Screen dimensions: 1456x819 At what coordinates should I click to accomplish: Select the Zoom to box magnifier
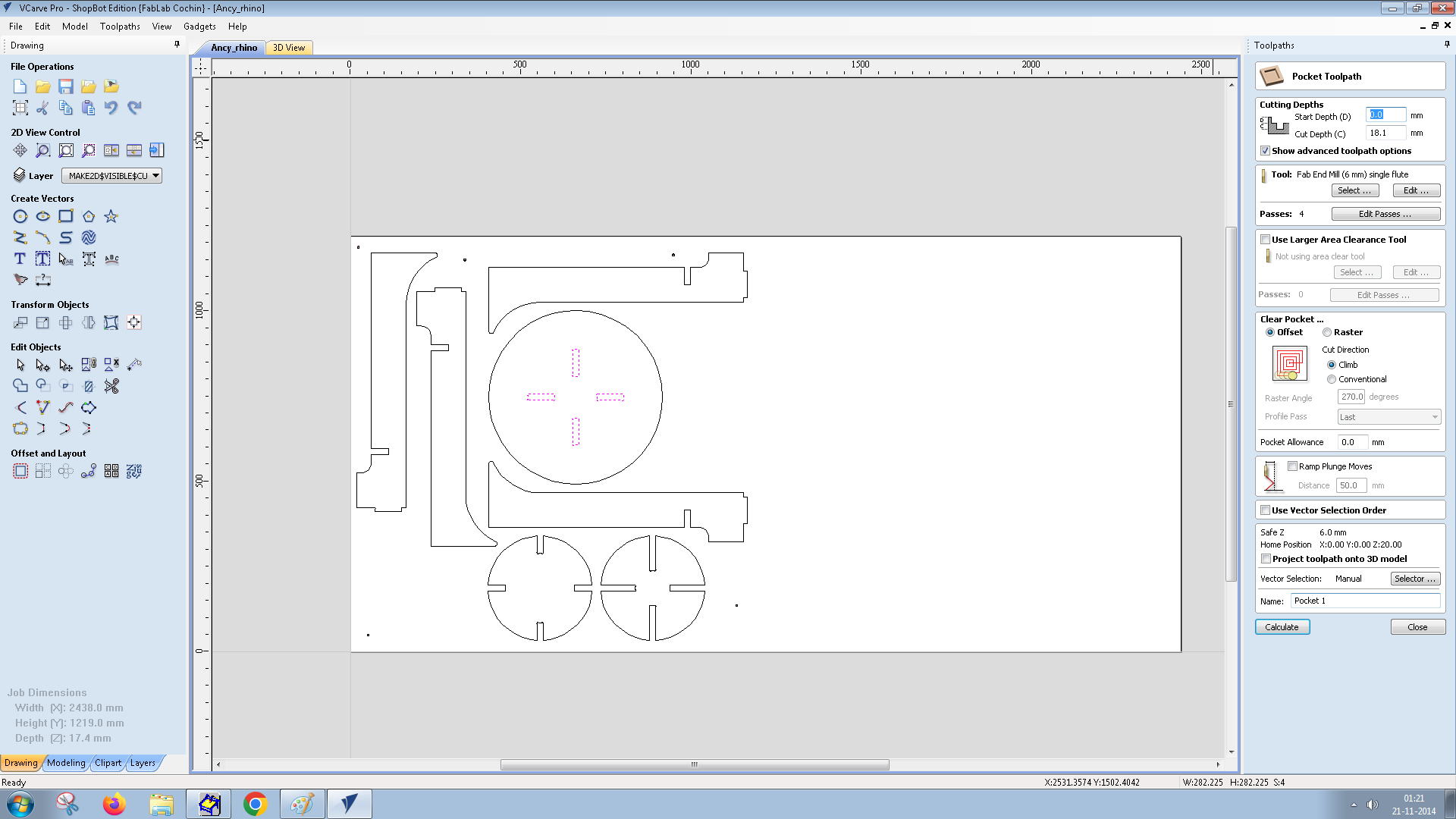click(x=43, y=150)
